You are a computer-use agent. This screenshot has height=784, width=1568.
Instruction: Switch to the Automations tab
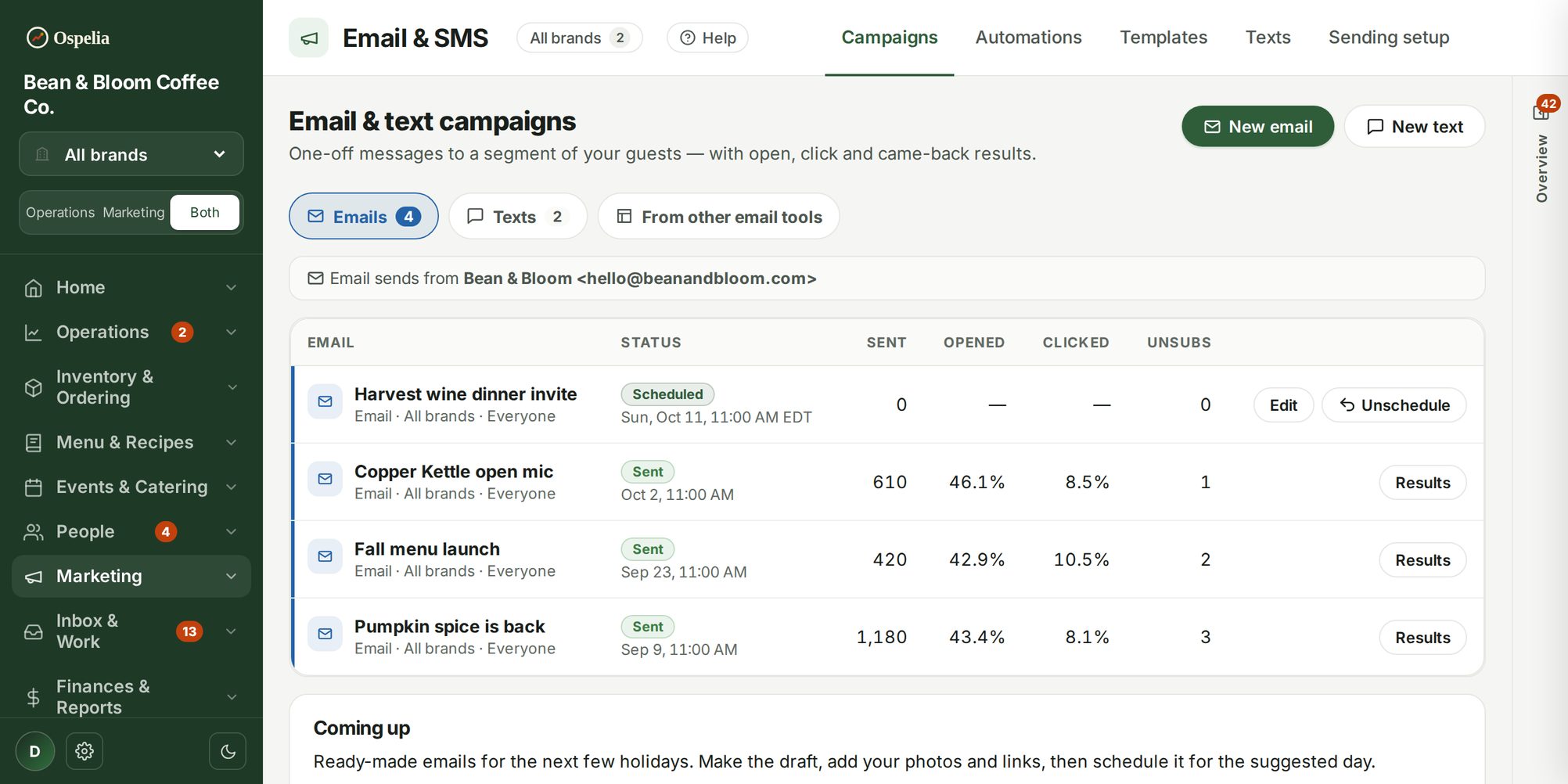(x=1028, y=38)
